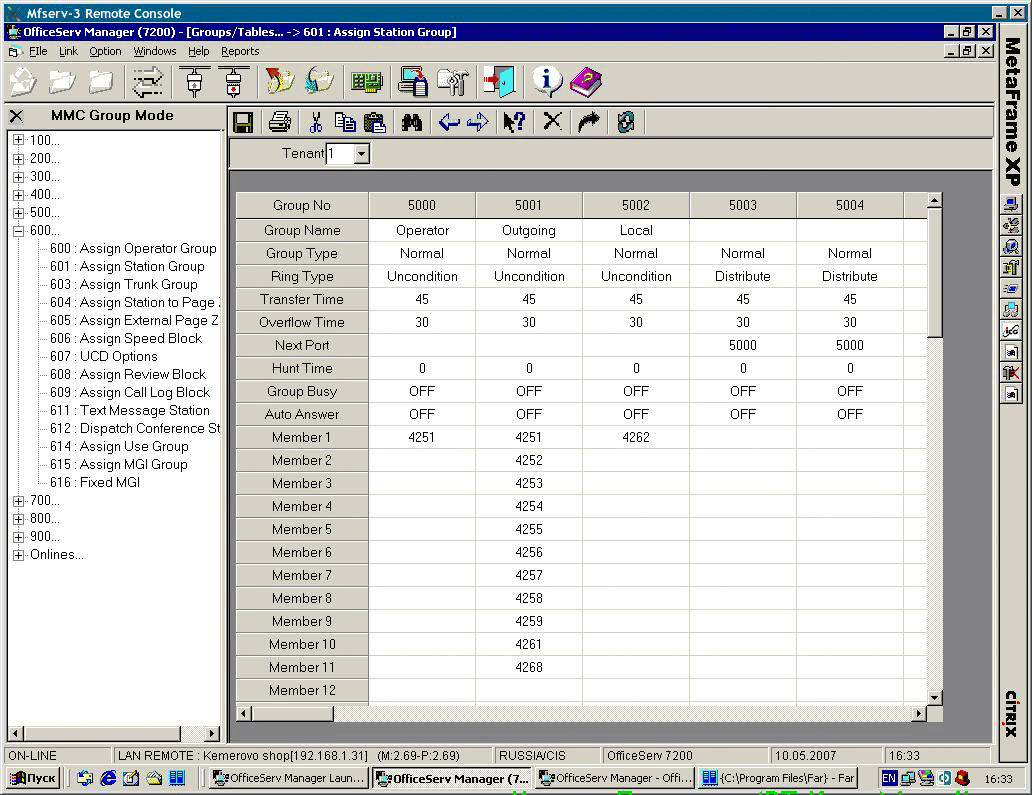Click the Group Name cell 'Operator'

(x=422, y=230)
